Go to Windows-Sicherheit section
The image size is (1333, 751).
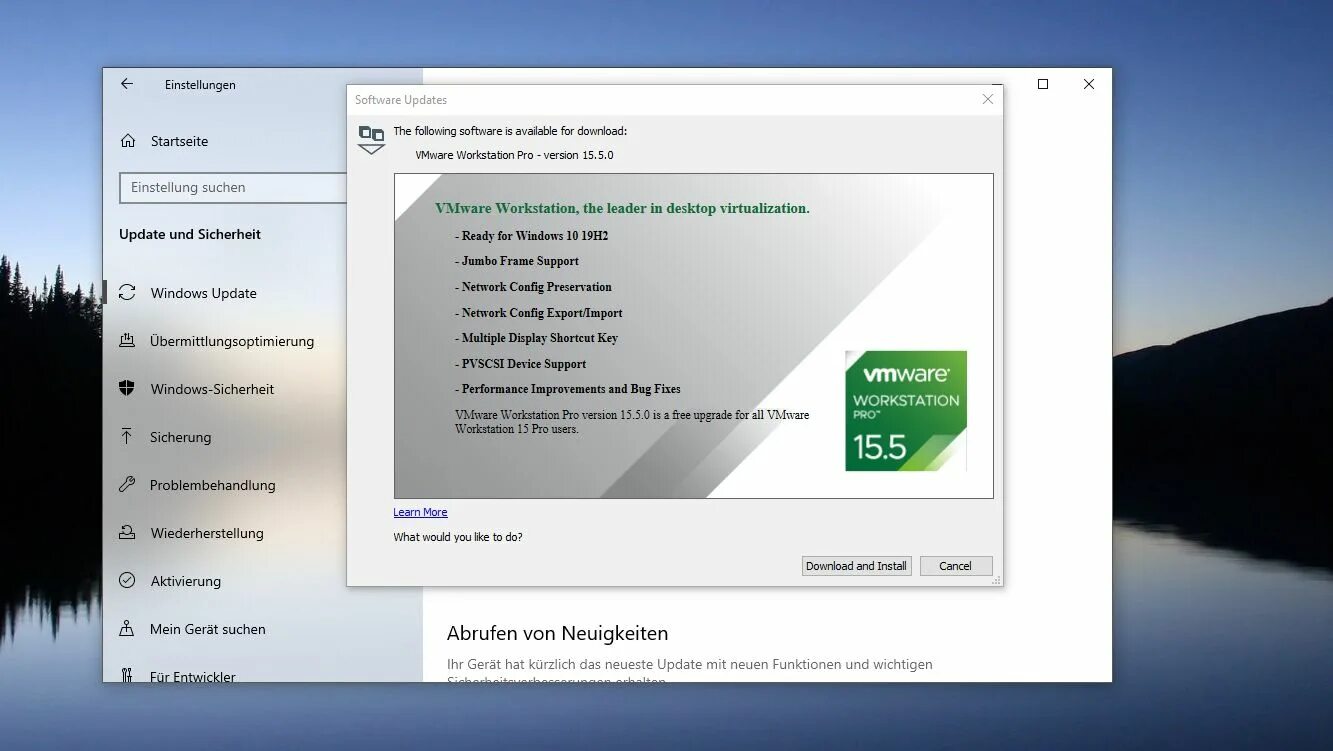[x=212, y=389]
